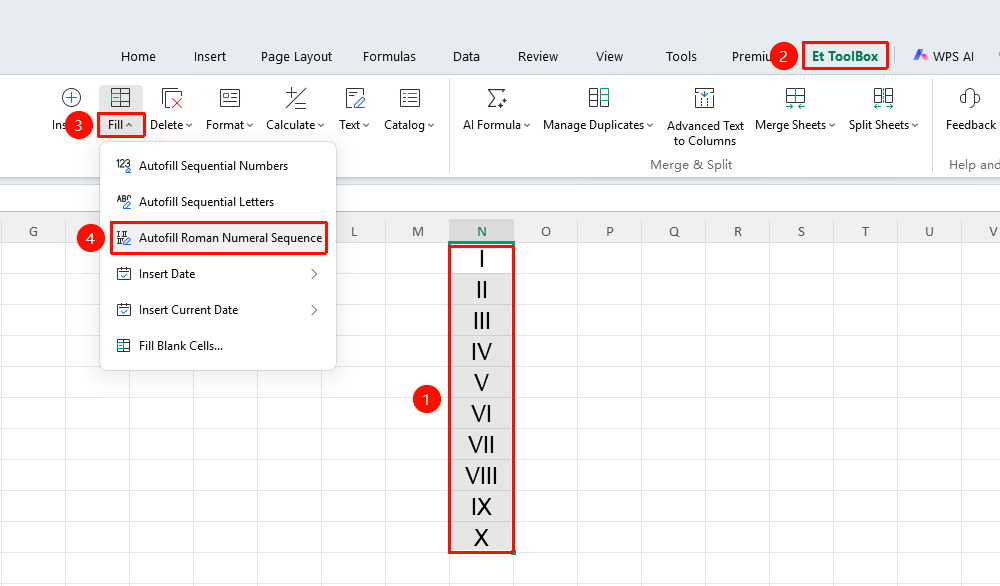
Task: Click the Delete icon in ribbon
Action: (x=172, y=98)
